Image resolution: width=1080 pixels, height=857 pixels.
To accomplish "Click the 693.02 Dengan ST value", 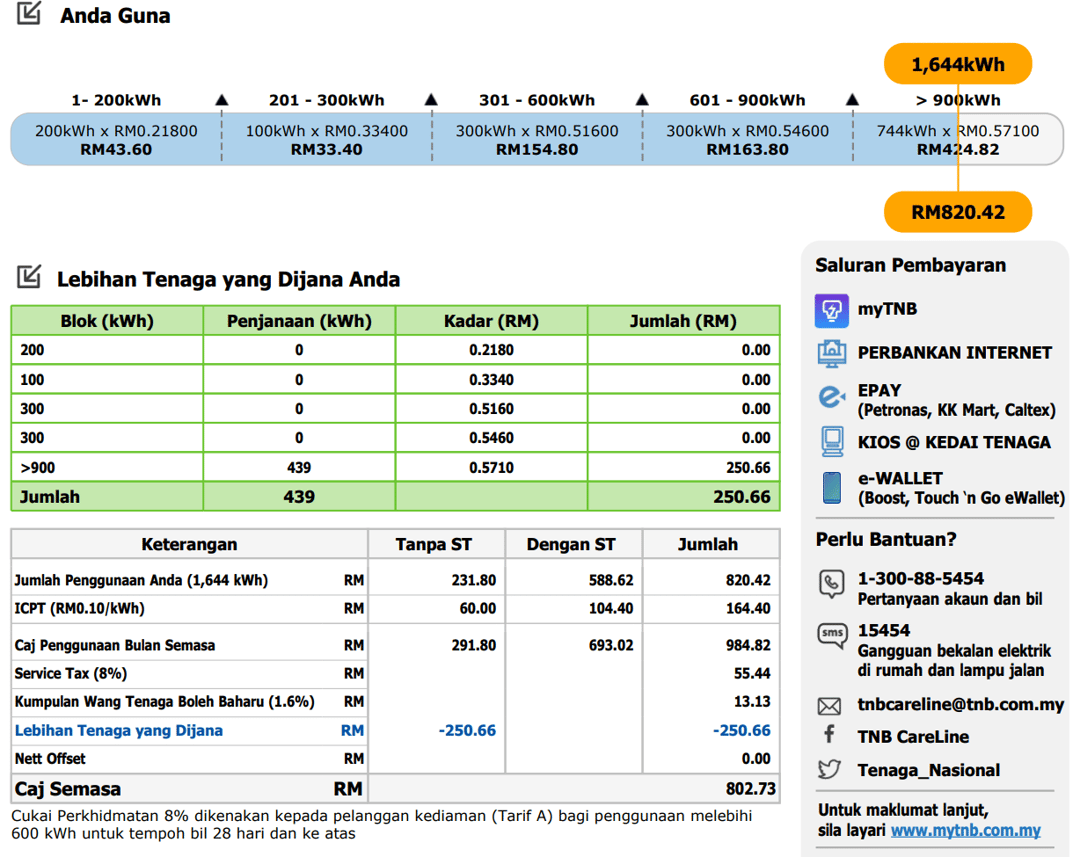I will (610, 646).
